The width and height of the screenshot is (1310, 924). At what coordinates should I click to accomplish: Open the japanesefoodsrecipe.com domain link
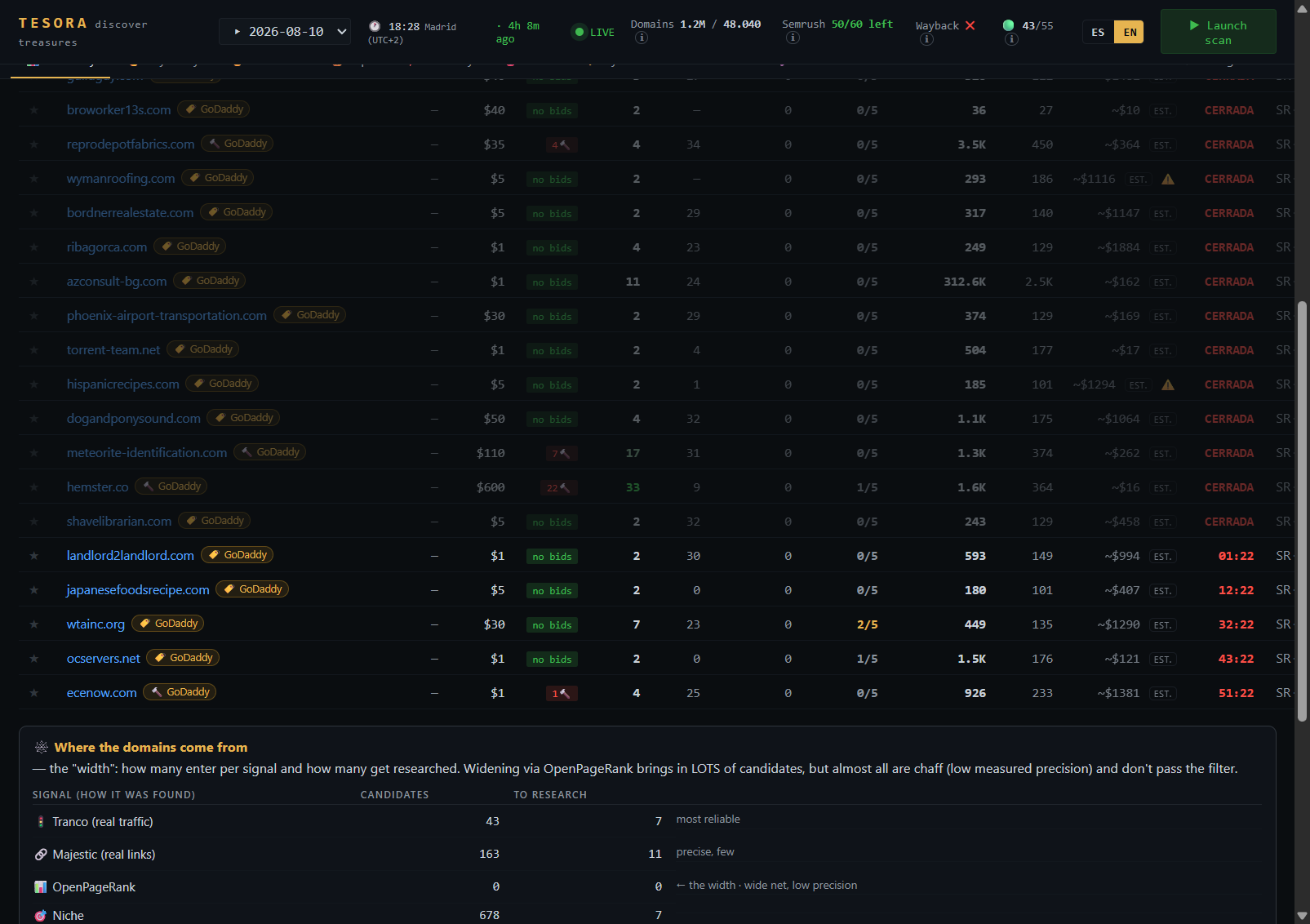click(138, 589)
